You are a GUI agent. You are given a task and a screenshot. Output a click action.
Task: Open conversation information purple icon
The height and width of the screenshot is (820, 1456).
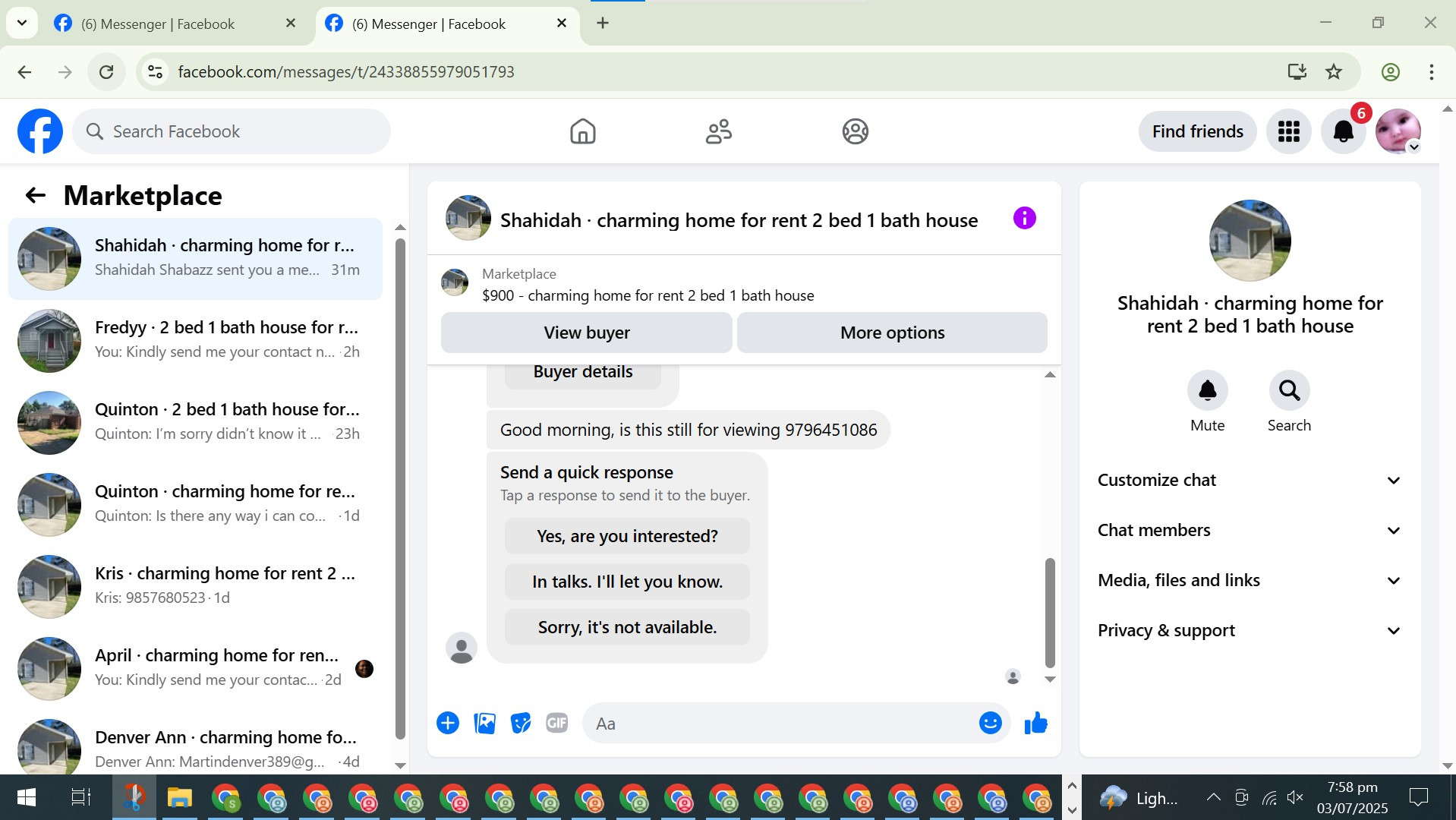[1024, 219]
